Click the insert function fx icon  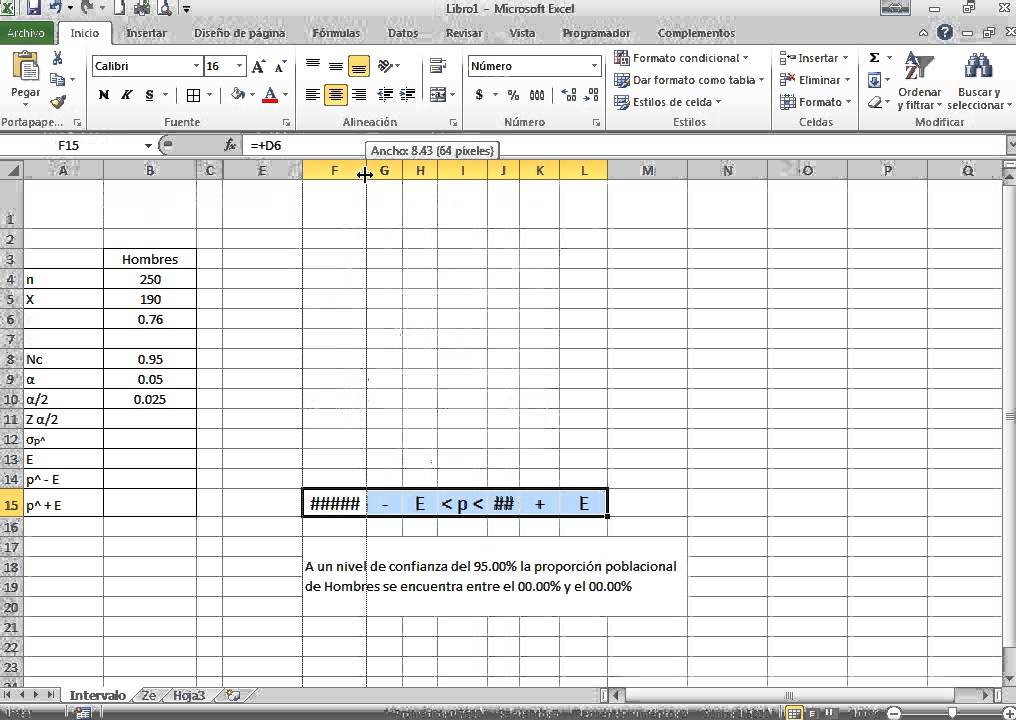point(229,145)
